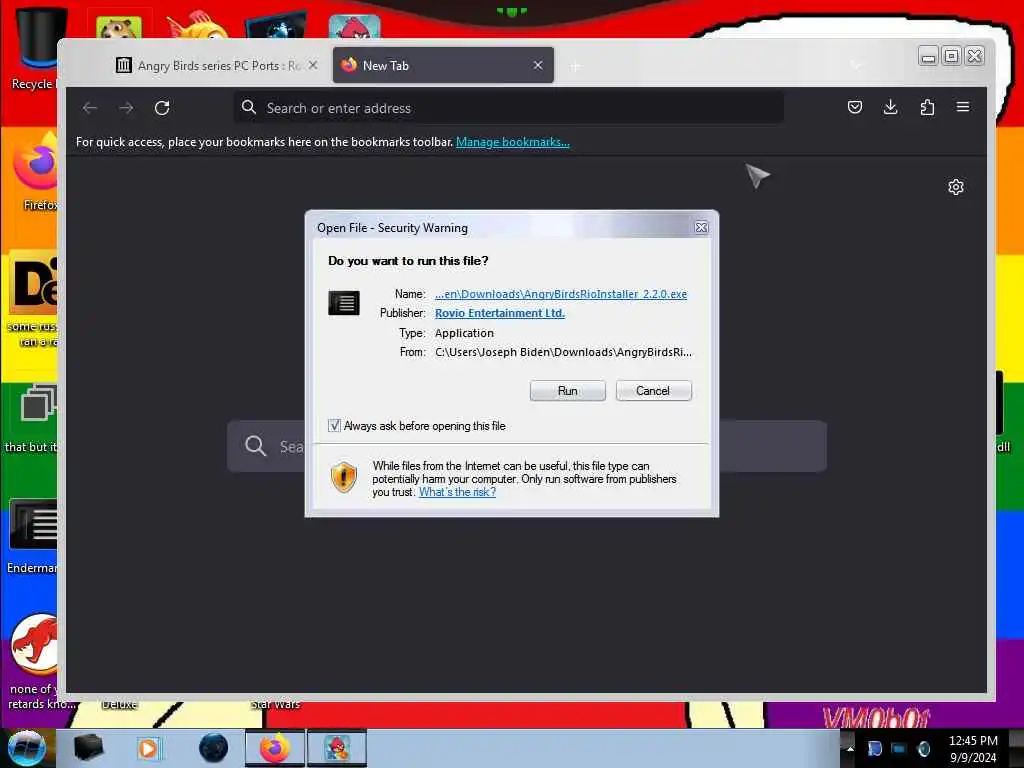Open the Firefox extensions puzzle icon
This screenshot has height=768, width=1024.
[x=927, y=107]
